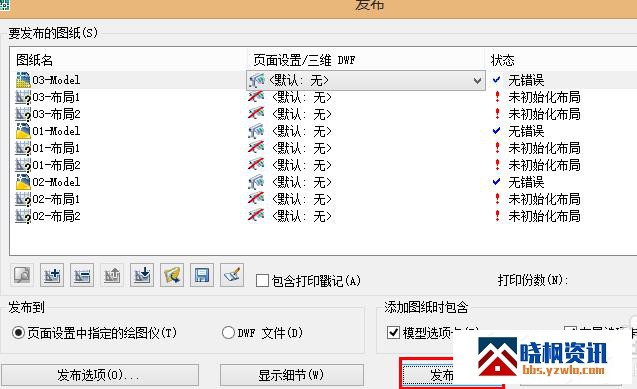Image resolution: width=637 pixels, height=389 pixels.
Task: Click the layout icon beside 02-布局1
Action: [x=23, y=200]
